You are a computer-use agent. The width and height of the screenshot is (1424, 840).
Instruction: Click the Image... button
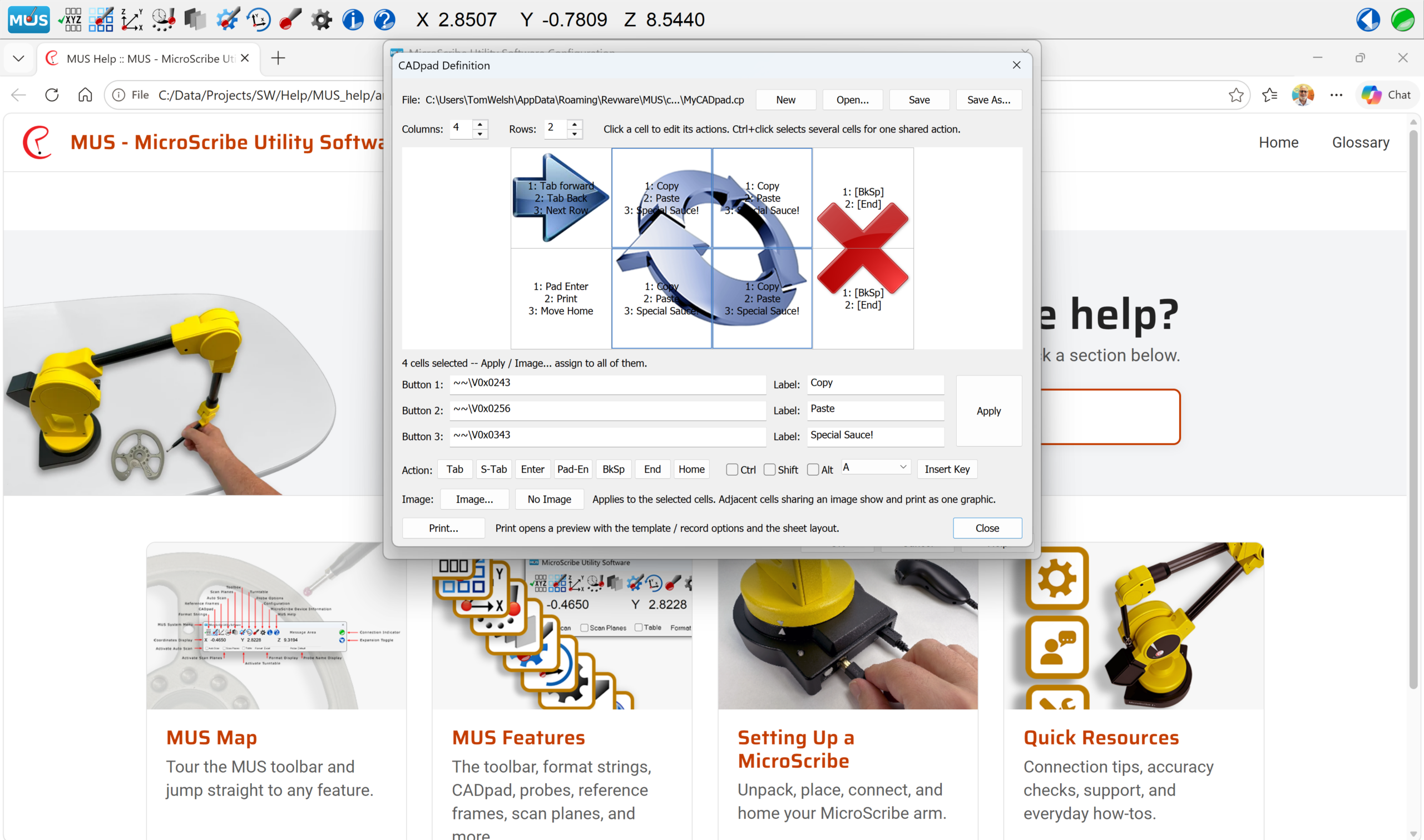pyautogui.click(x=474, y=499)
